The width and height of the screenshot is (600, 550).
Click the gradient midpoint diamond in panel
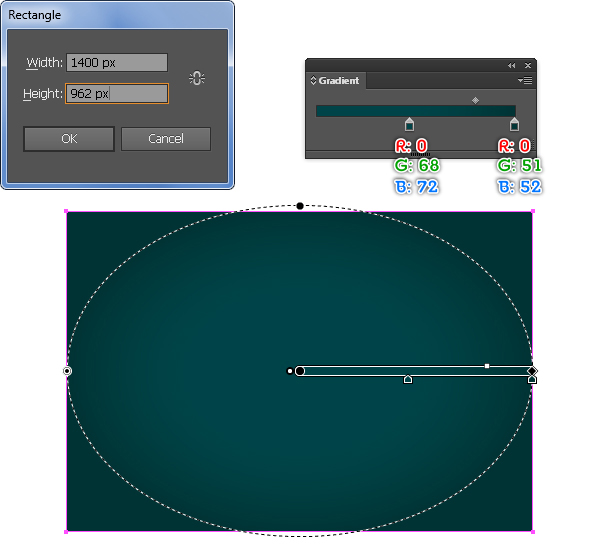pyautogui.click(x=475, y=100)
